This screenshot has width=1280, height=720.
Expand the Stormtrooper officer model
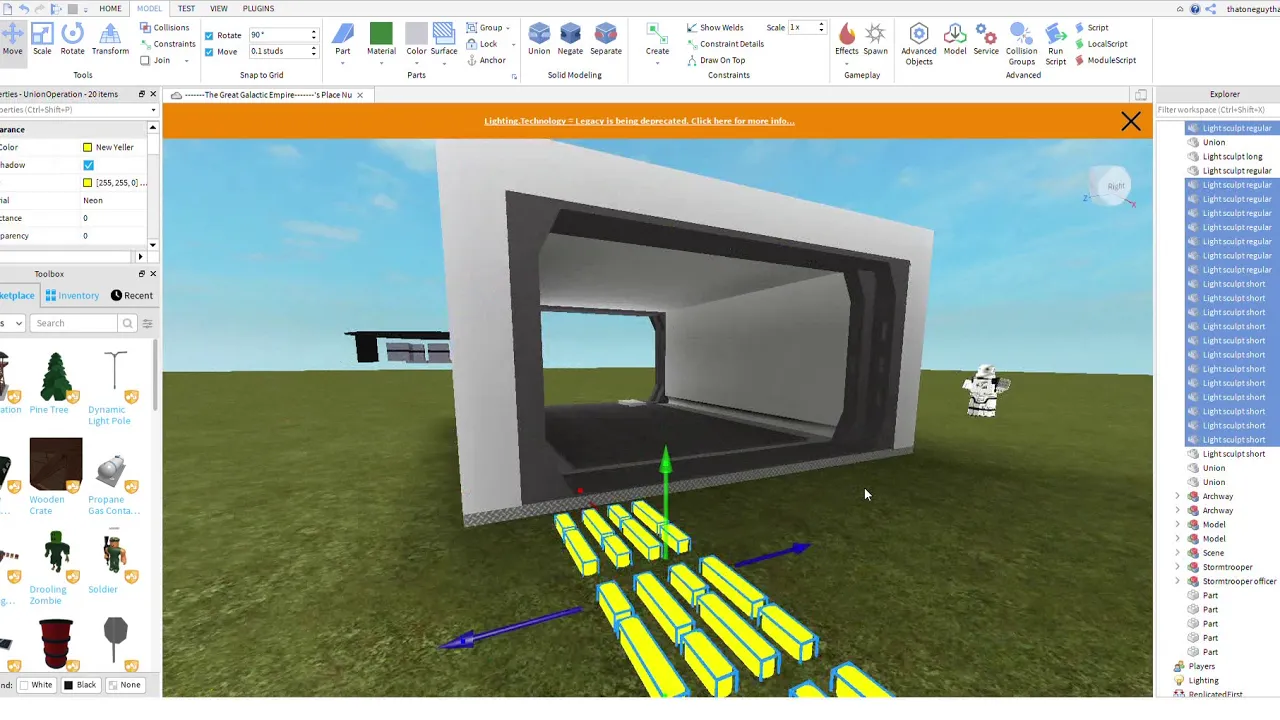click(x=1178, y=581)
